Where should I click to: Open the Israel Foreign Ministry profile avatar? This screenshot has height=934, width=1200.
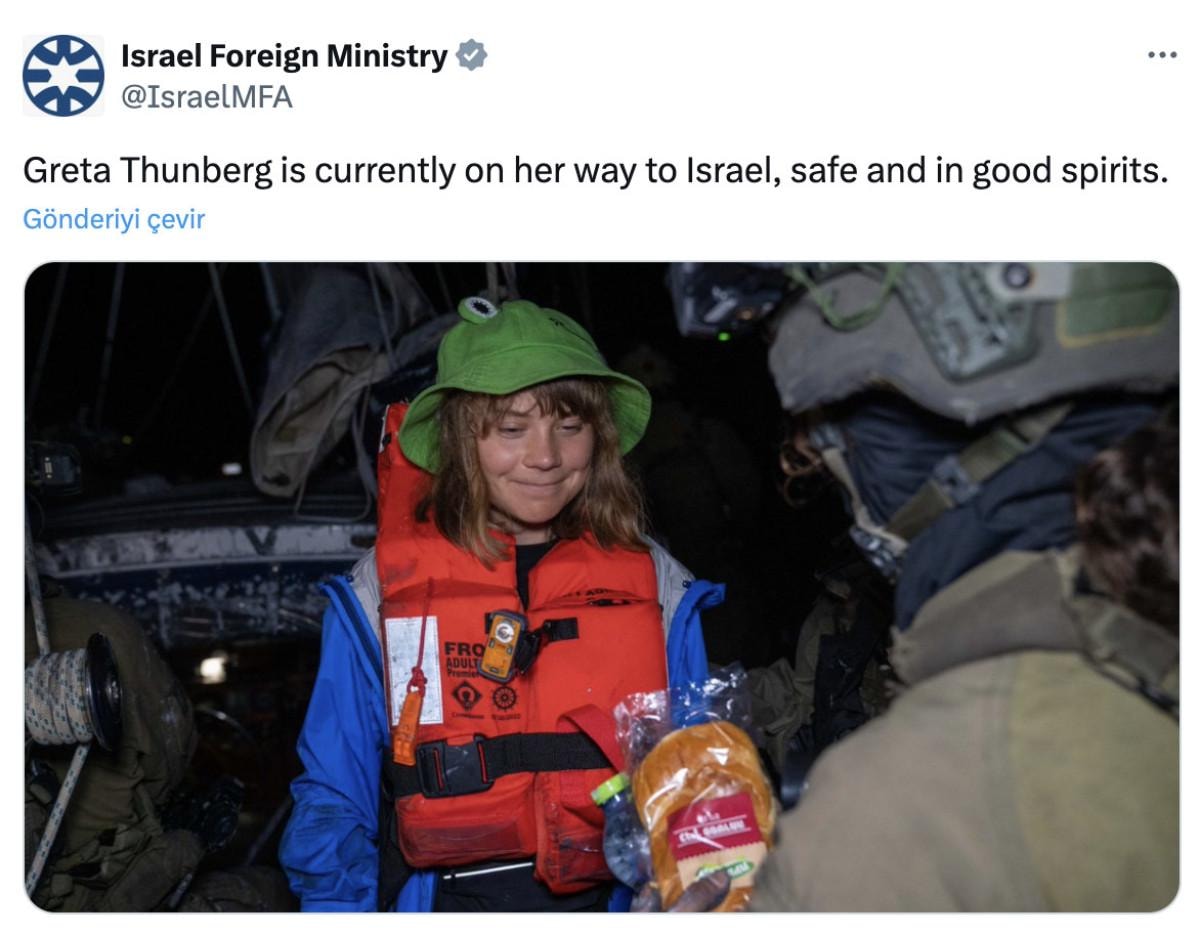click(x=63, y=75)
